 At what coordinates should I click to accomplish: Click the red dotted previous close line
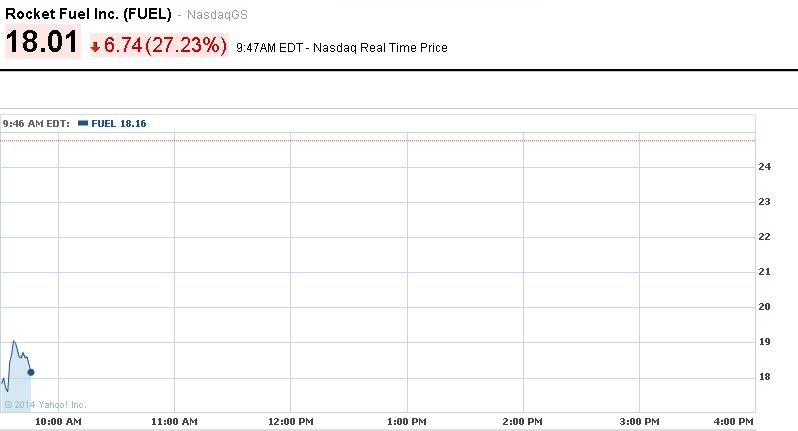point(400,141)
